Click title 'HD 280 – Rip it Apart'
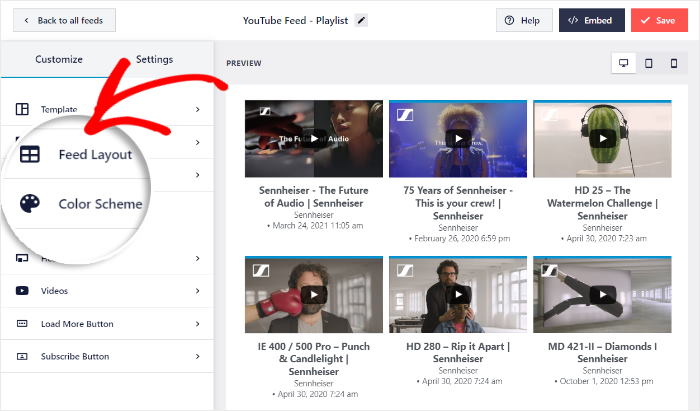The image size is (700, 411). [458, 353]
